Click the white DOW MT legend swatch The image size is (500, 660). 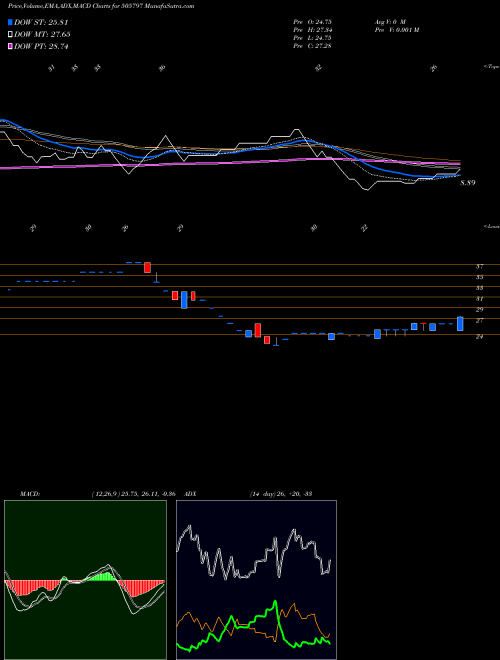pyautogui.click(x=10, y=35)
